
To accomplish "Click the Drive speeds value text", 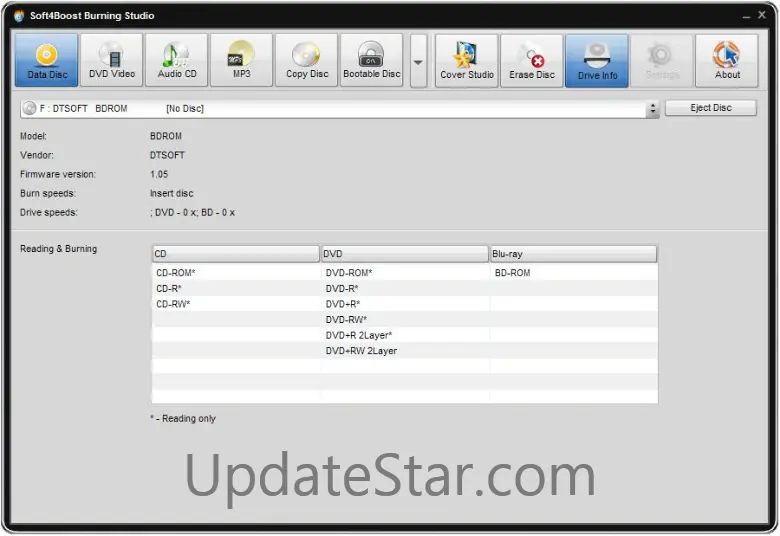I will coord(192,213).
